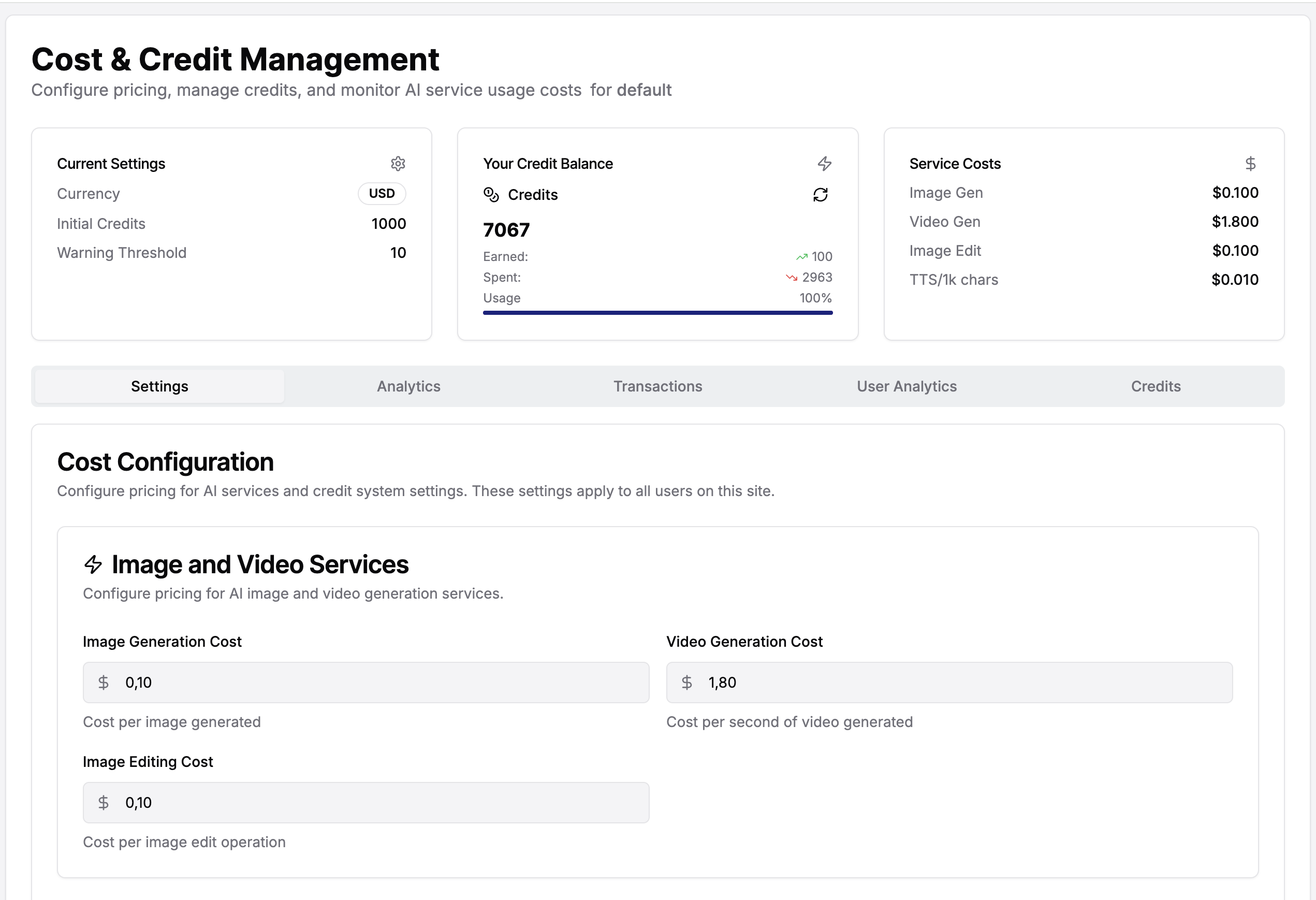Click the Usage progress bar
This screenshot has height=900, width=1316.
coord(657,312)
